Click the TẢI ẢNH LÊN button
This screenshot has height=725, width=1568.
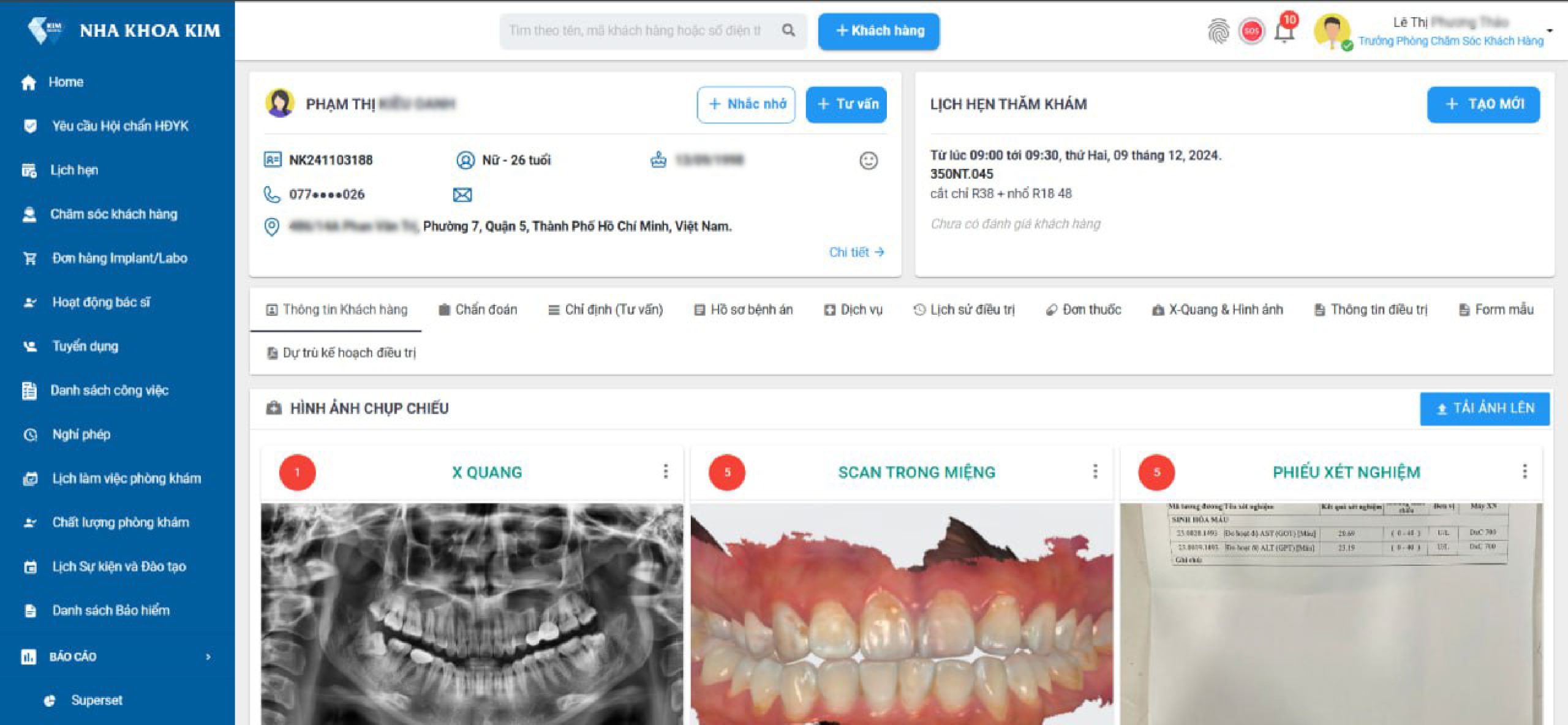[x=1485, y=408]
